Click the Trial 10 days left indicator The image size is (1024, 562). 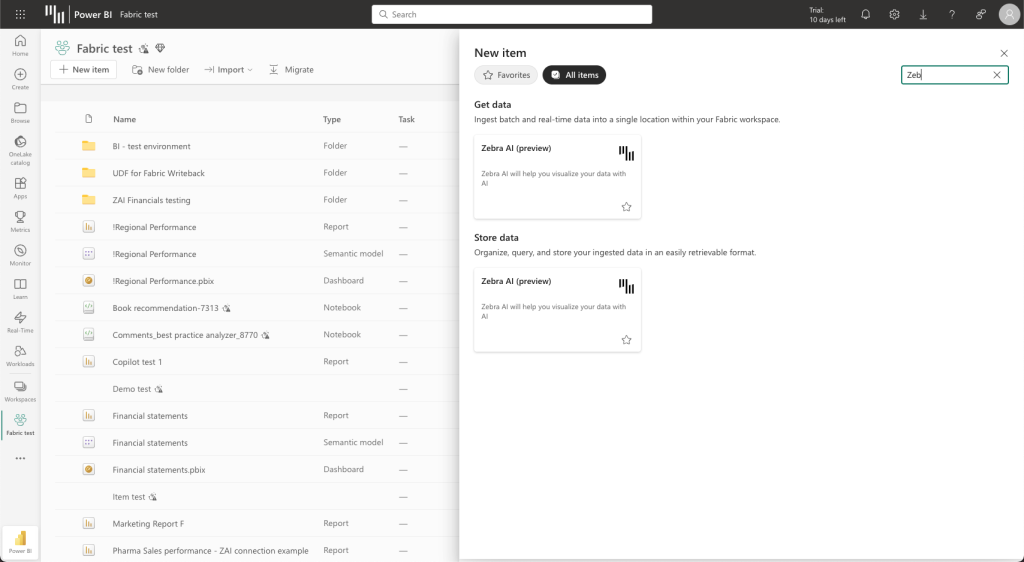pyautogui.click(x=827, y=15)
